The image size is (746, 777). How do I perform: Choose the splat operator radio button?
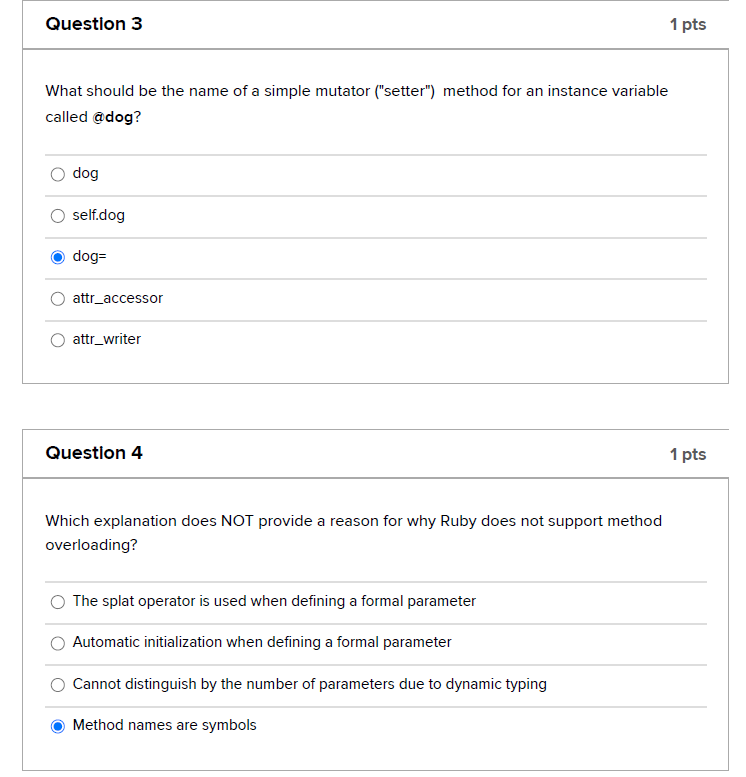click(58, 602)
